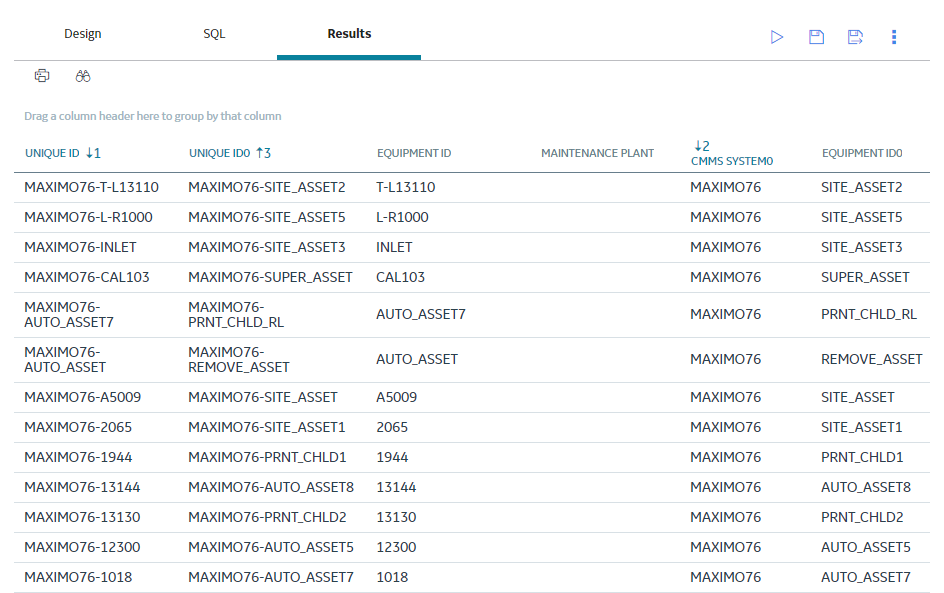This screenshot has height=593, width=944.
Task: Click EQUIPMENT ID0 cell SUPER_ASSET
Action: coord(865,278)
